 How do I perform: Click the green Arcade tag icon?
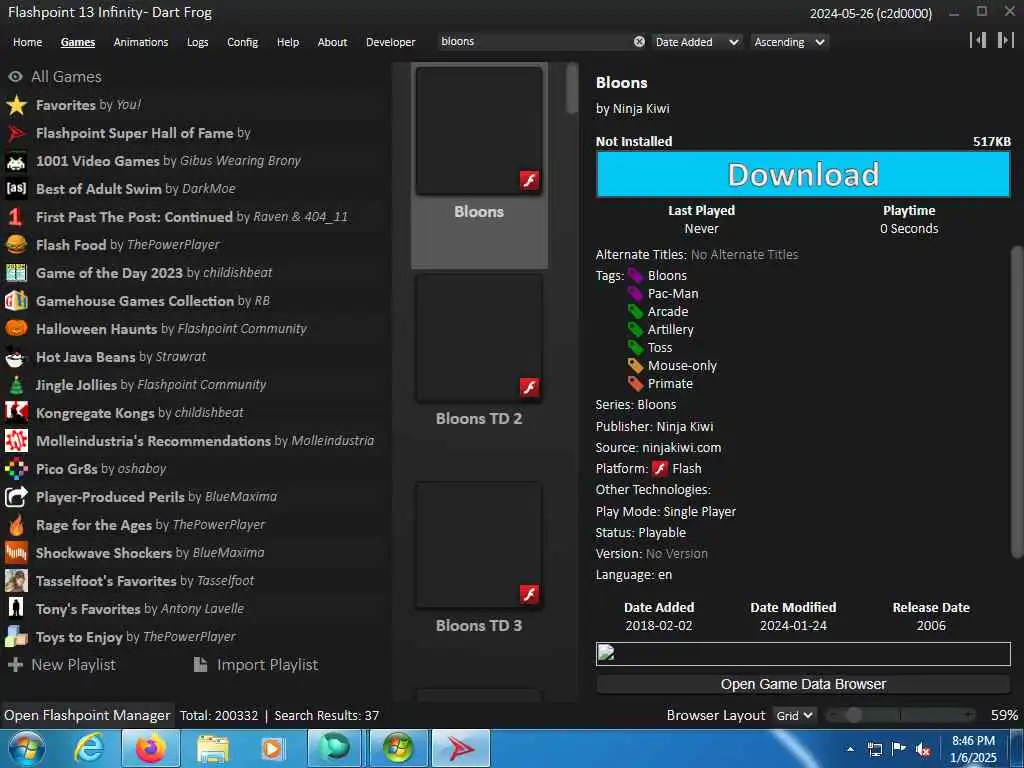tap(635, 312)
